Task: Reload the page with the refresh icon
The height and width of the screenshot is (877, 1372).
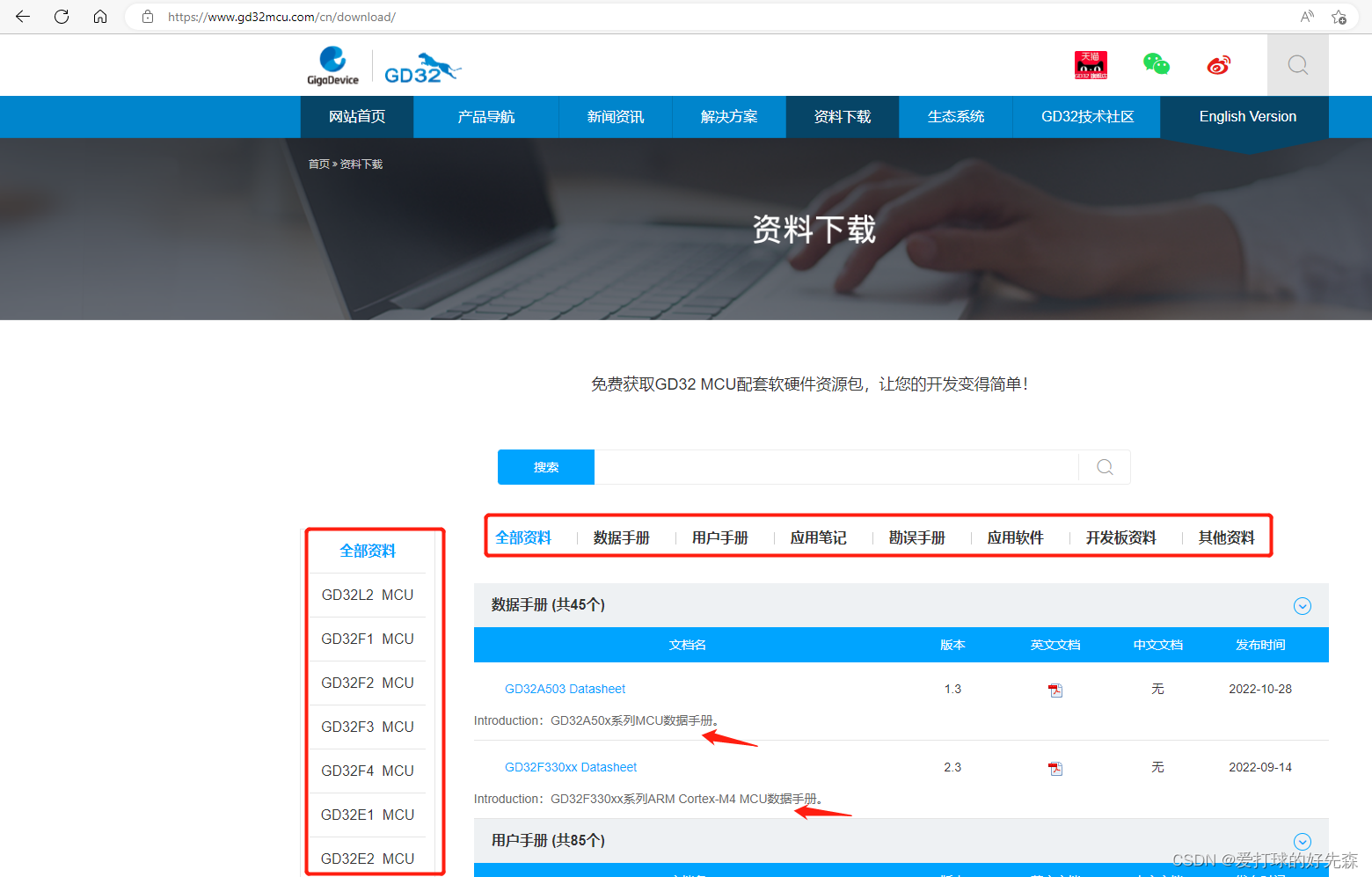Action: (x=62, y=17)
